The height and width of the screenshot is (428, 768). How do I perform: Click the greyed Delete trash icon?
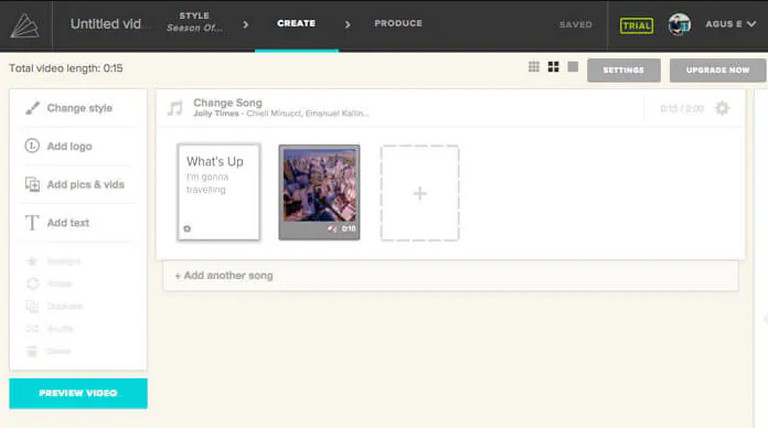coord(32,351)
